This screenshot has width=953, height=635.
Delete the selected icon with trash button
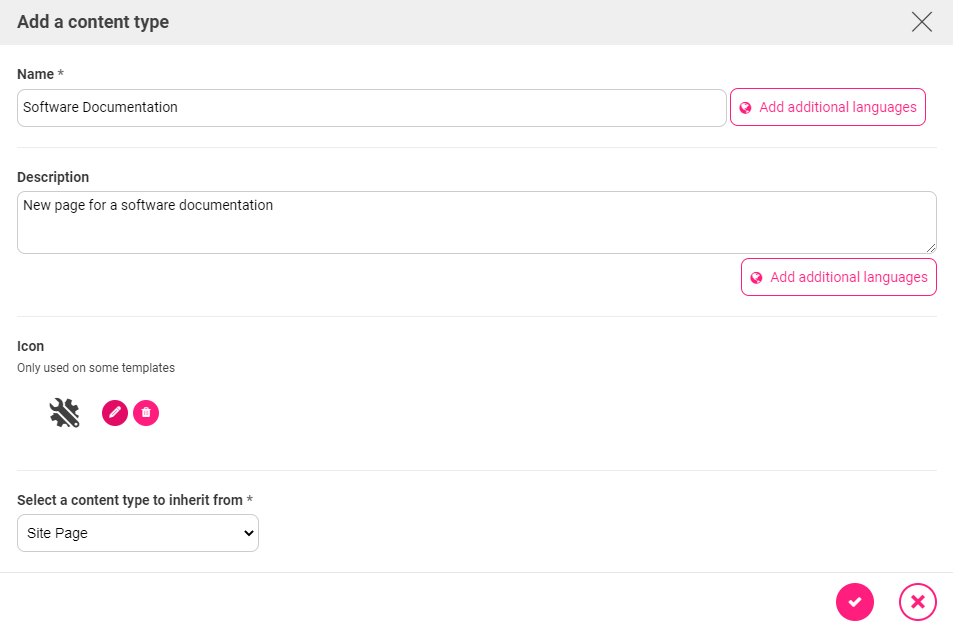click(x=146, y=413)
